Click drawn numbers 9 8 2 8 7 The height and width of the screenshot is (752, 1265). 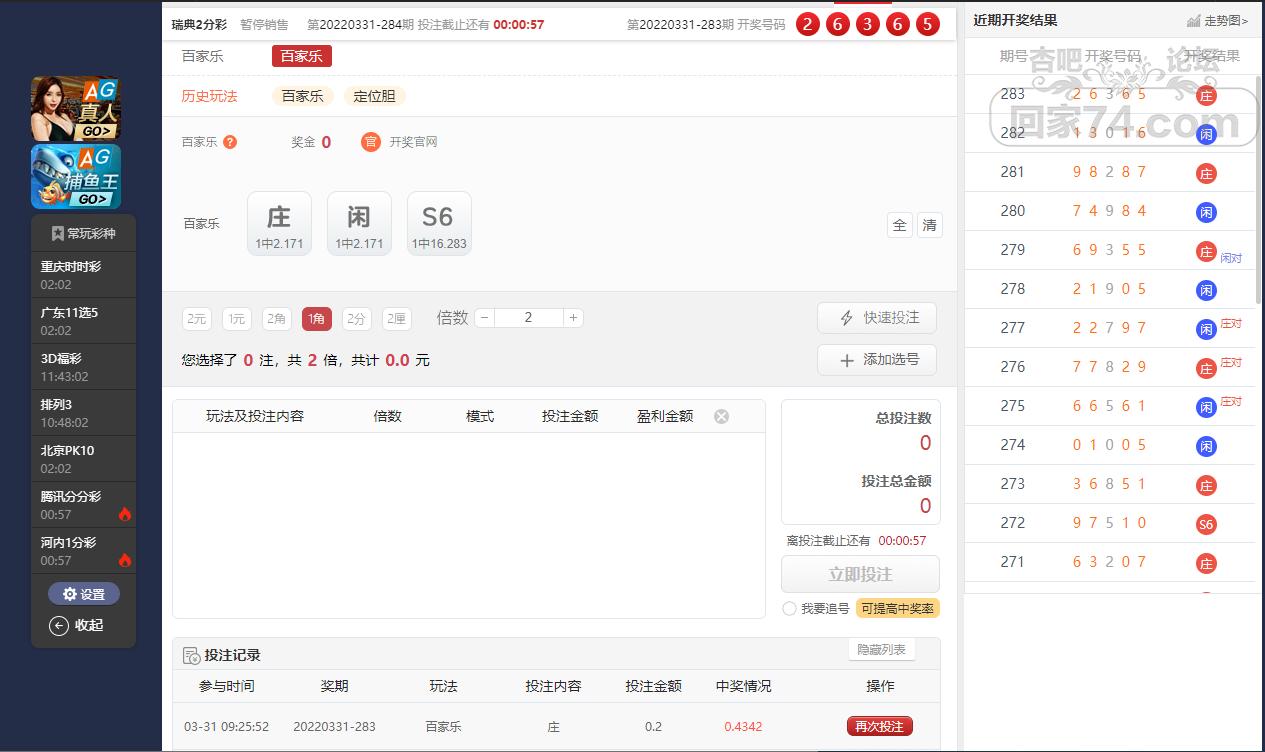[1109, 172]
